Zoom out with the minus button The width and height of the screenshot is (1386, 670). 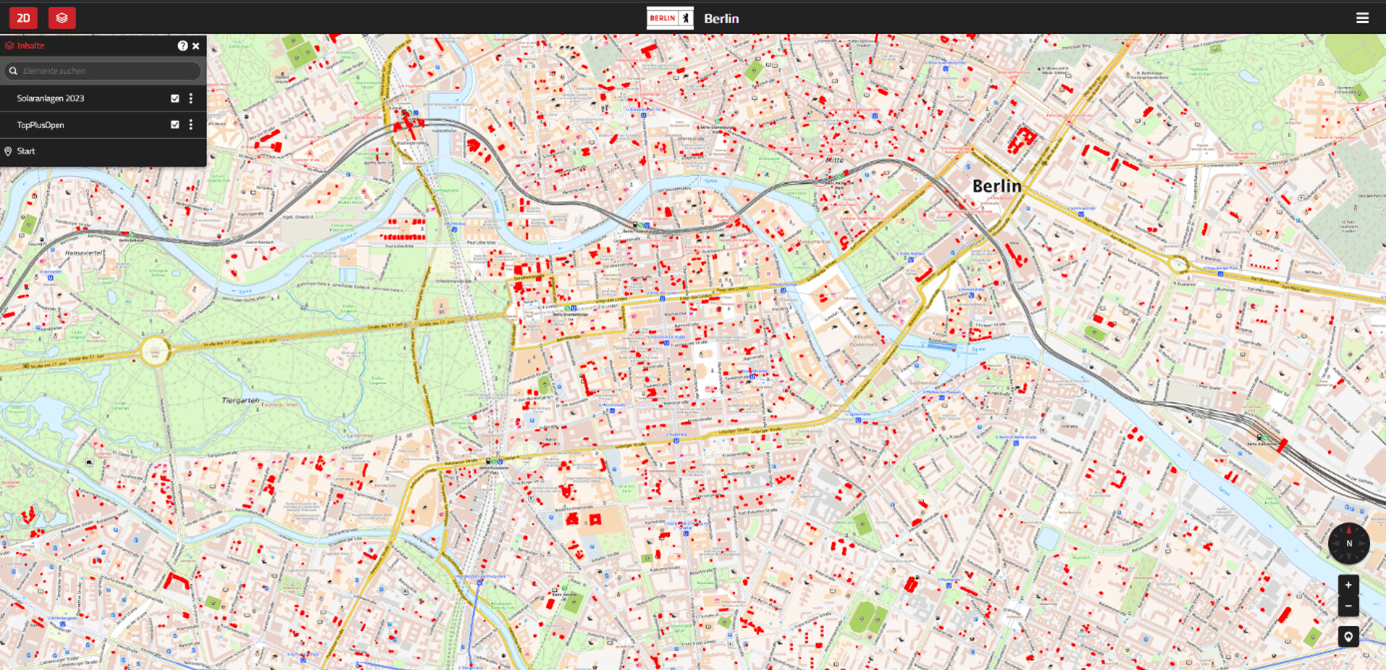point(1348,606)
